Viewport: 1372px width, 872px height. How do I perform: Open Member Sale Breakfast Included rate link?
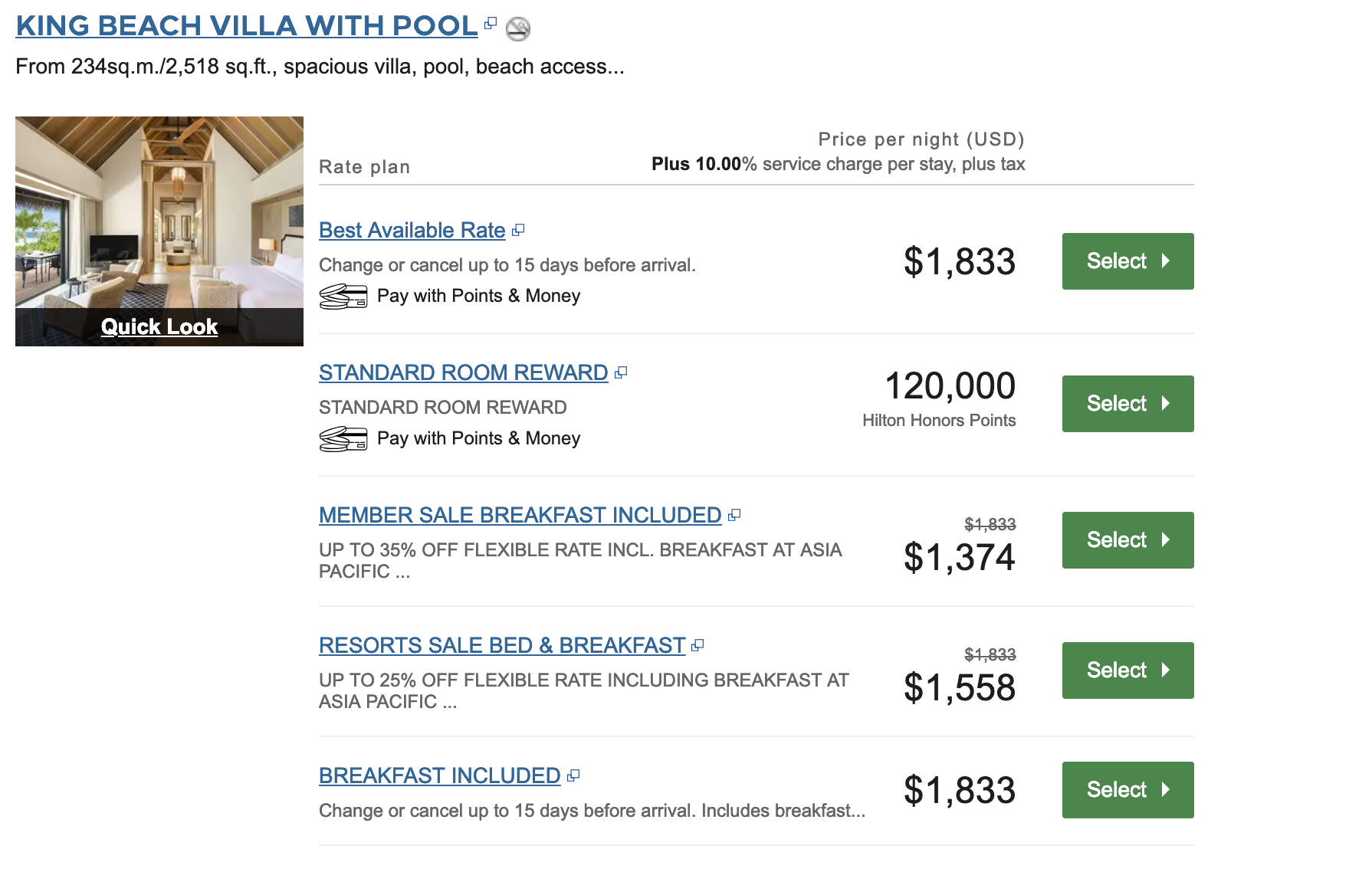pyautogui.click(x=520, y=515)
